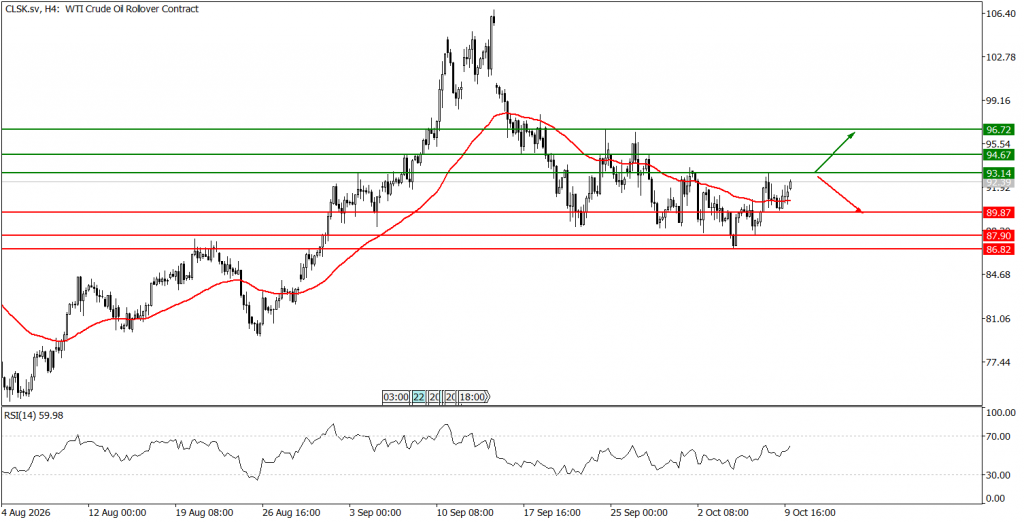Screen dimensions: 1024x522
Task: Click the 102.78 price scale value
Action: (x=1001, y=57)
